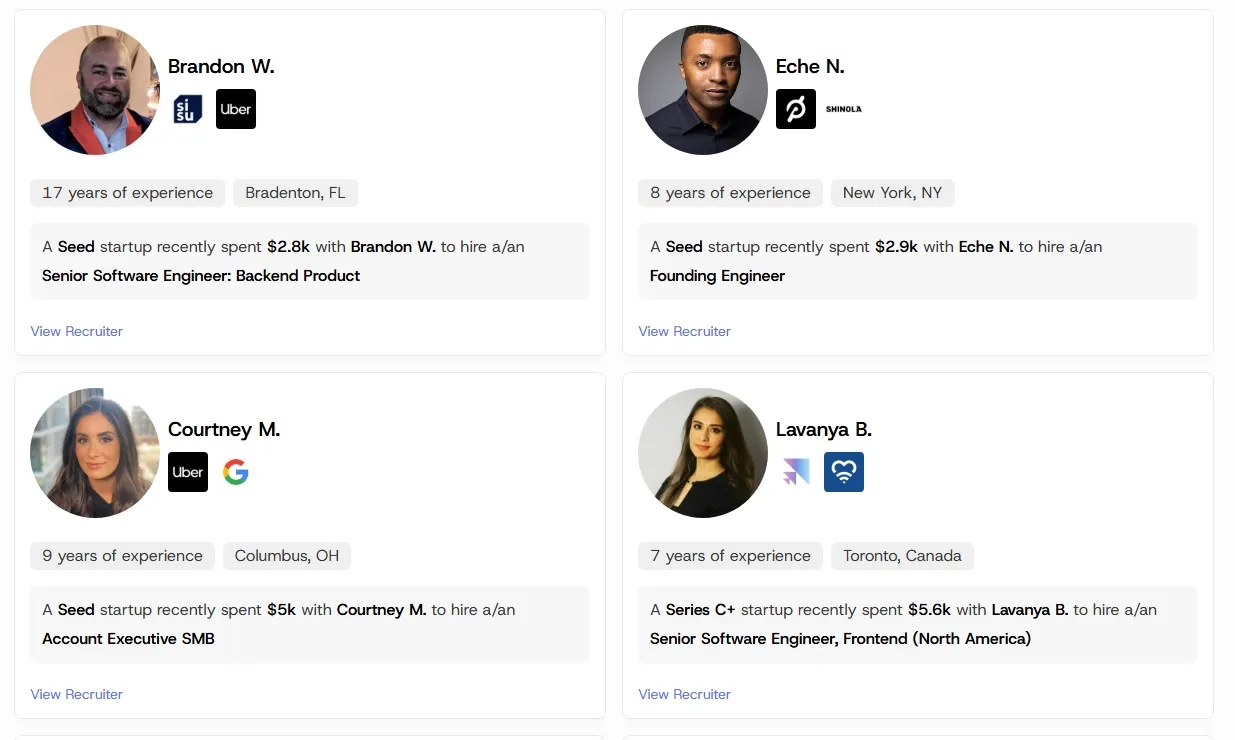Click the "Toronto, Canada" location tag
Screen dimensions: 1235x740
click(x=902, y=556)
